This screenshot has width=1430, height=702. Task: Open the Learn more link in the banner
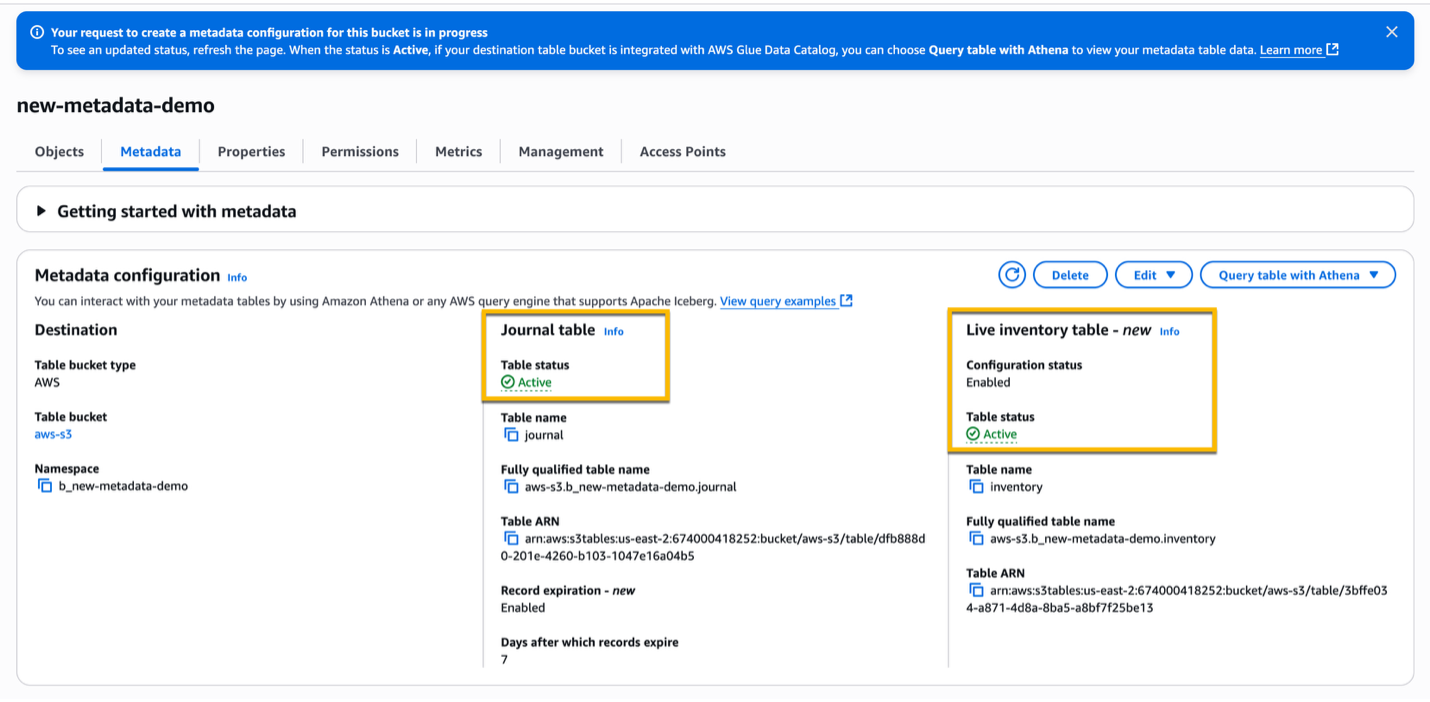pyautogui.click(x=1291, y=50)
